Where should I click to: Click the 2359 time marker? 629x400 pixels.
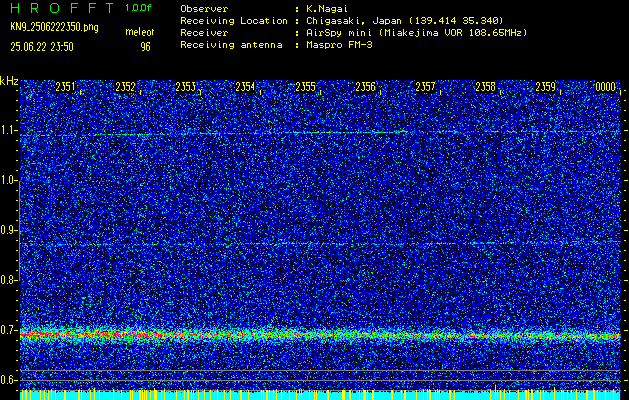546,87
